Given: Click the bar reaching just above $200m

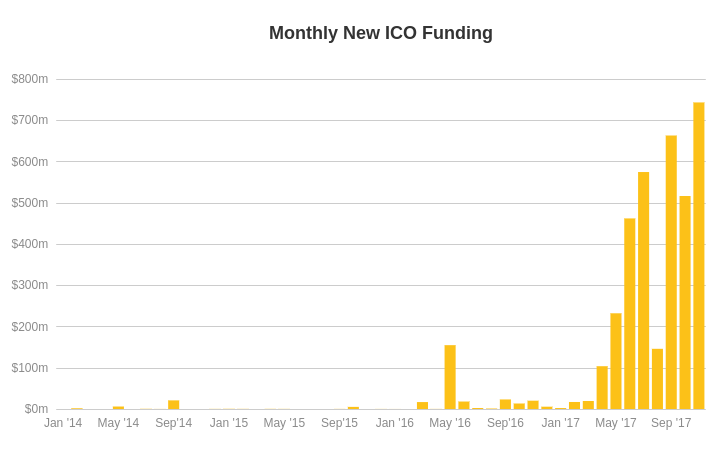Looking at the screenshot, I should [x=616, y=361].
